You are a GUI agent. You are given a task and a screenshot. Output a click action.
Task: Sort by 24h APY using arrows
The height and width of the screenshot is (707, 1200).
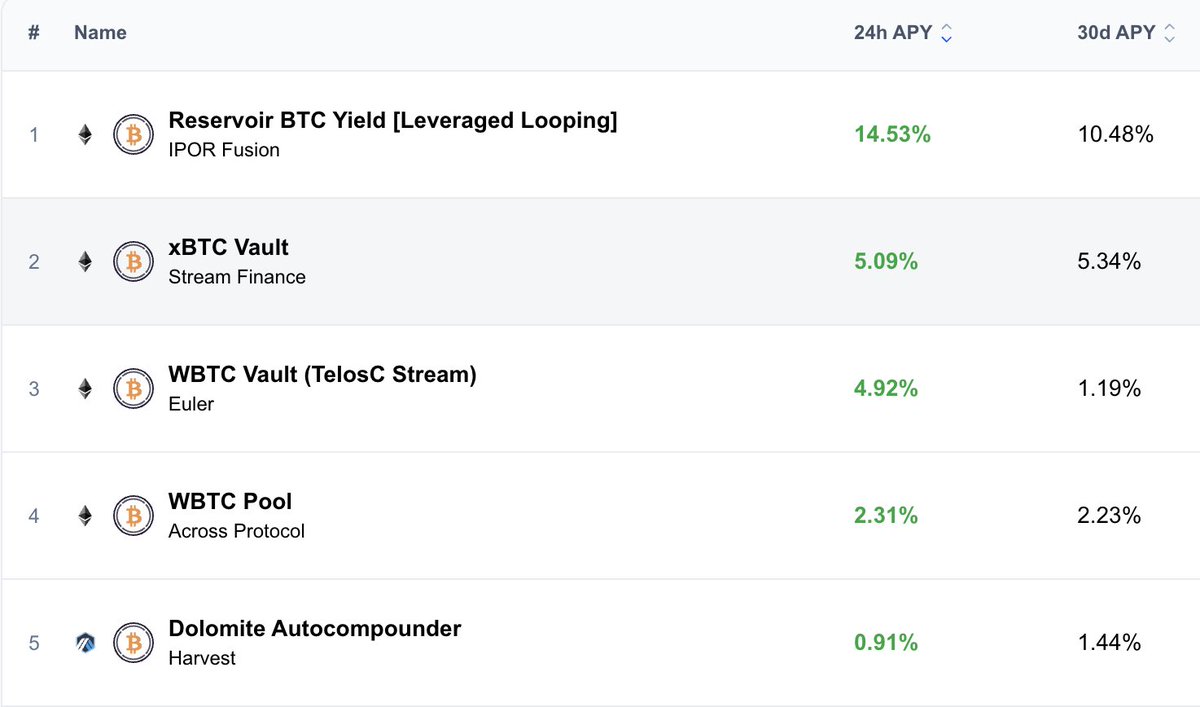(947, 33)
